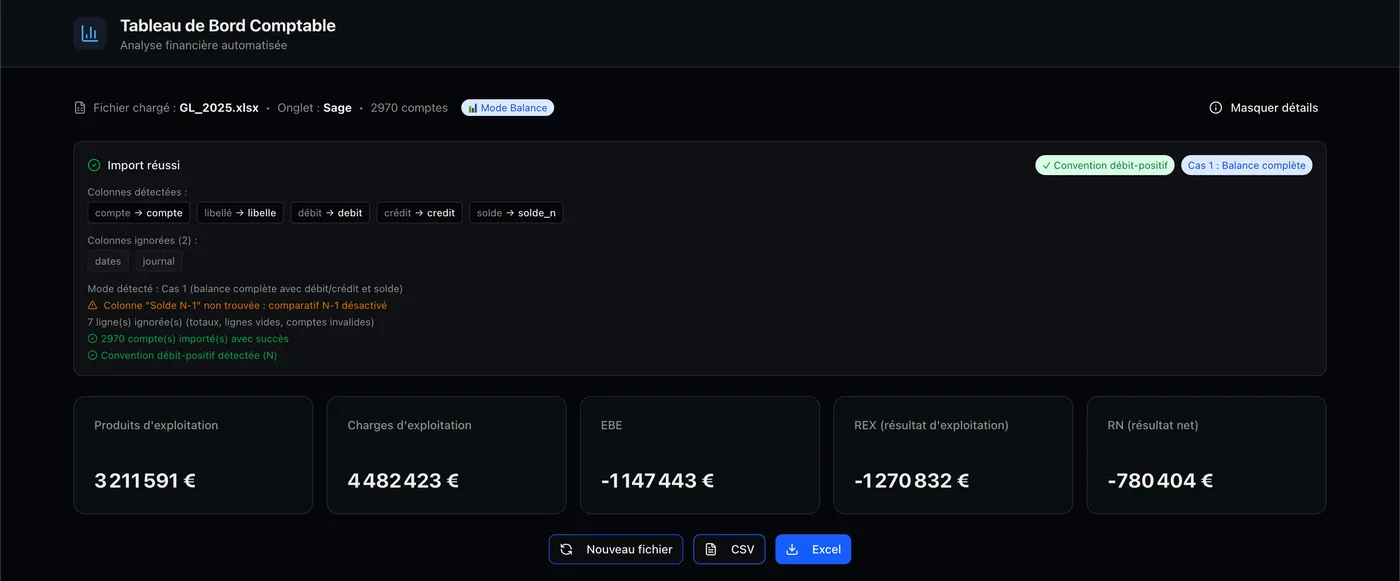Click the value '-780 404 €'
This screenshot has height=581, width=1400.
1161,481
